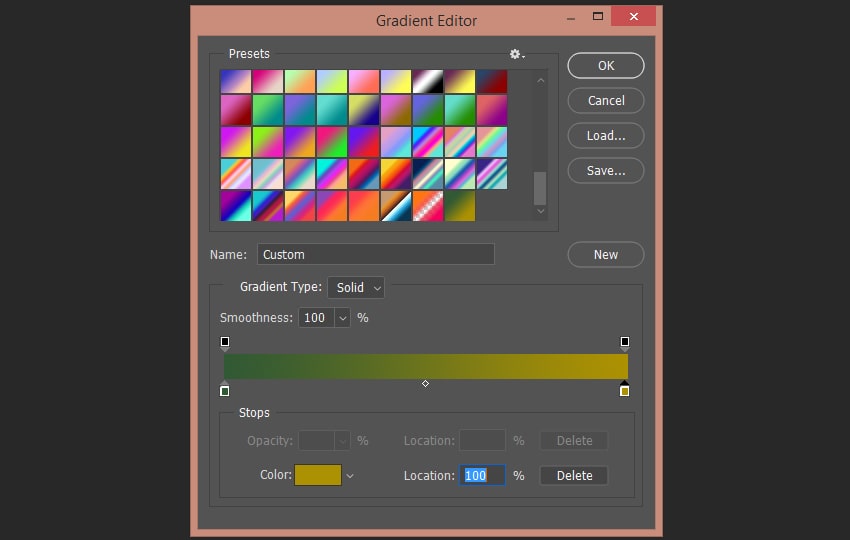Click the midpoint diamond below the gradient bar

pos(426,383)
